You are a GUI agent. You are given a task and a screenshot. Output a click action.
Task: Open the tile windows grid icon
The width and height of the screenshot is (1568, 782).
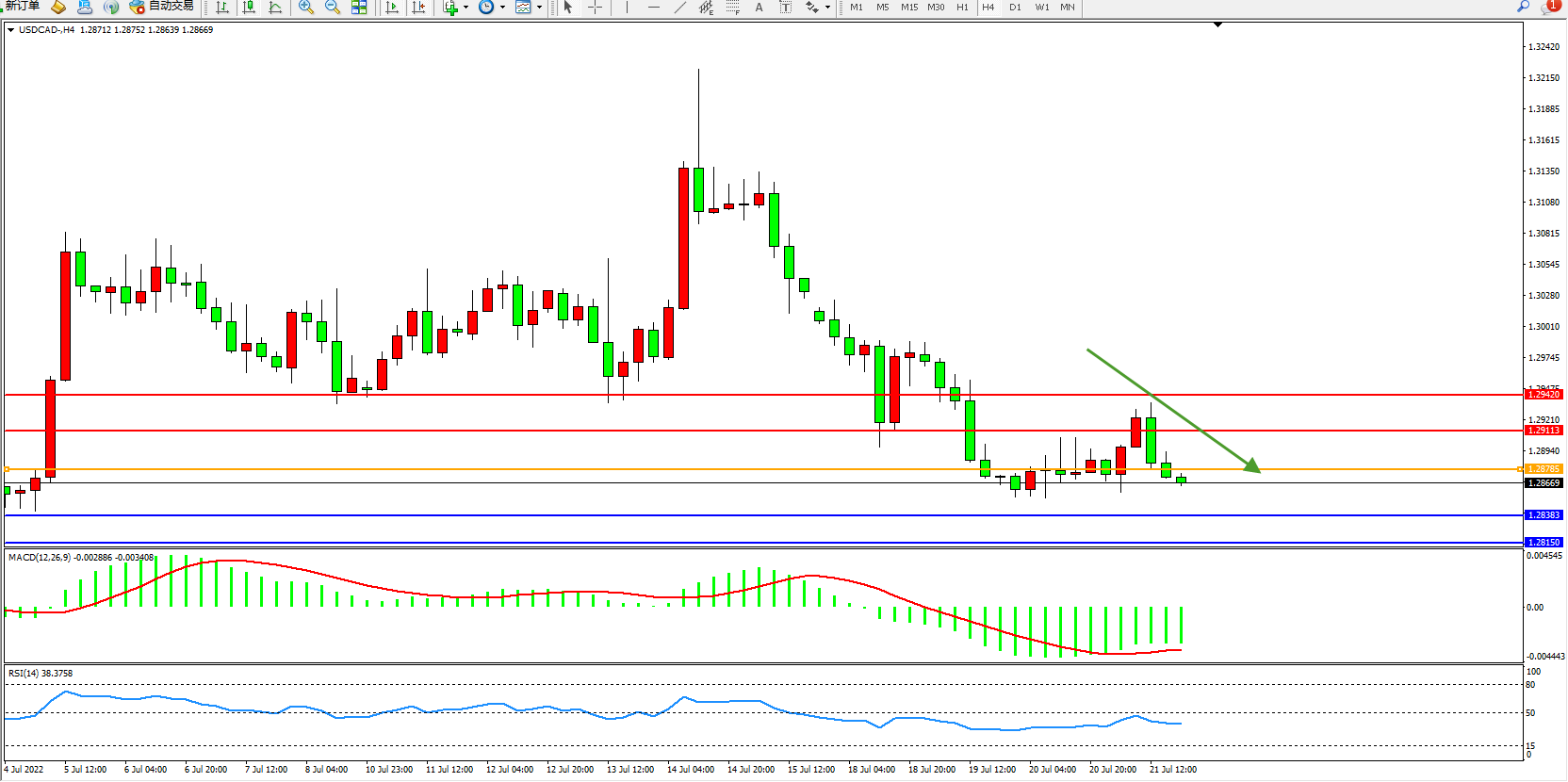coord(359,8)
